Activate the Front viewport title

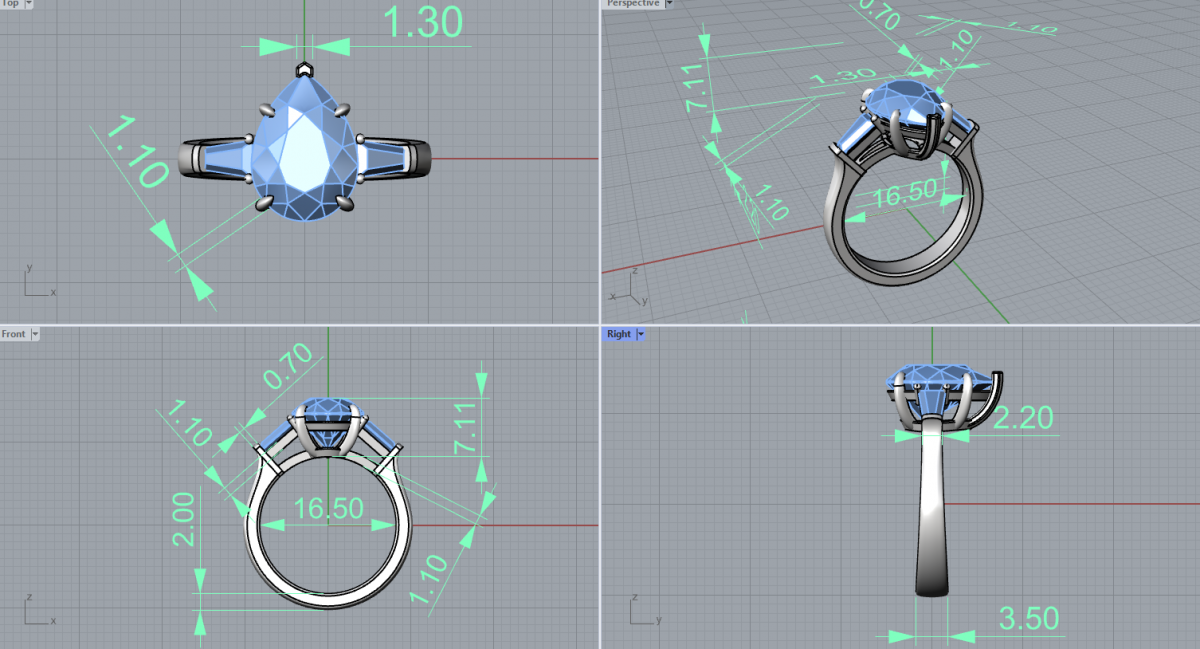(14, 334)
